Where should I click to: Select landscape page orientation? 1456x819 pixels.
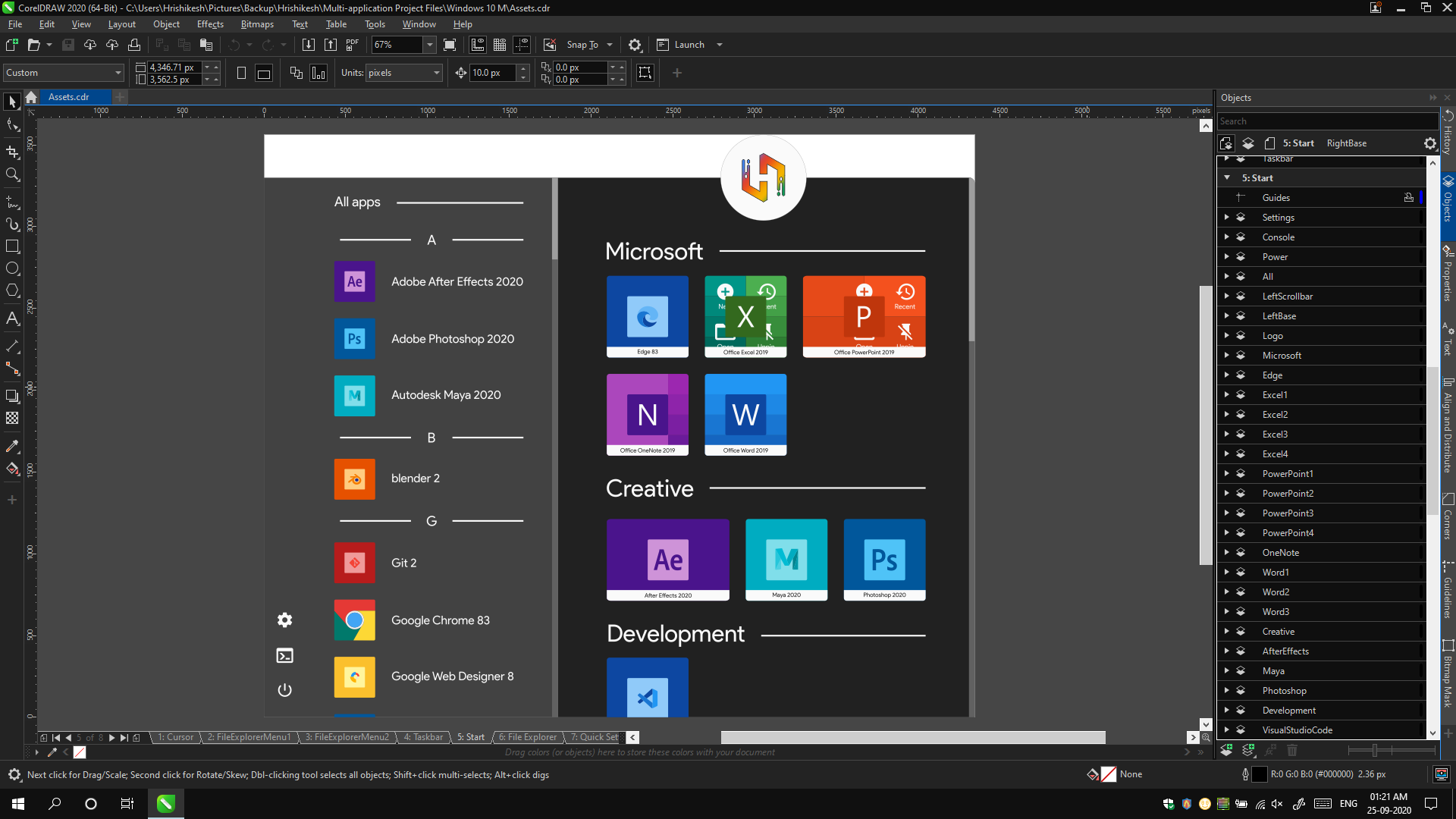point(264,73)
